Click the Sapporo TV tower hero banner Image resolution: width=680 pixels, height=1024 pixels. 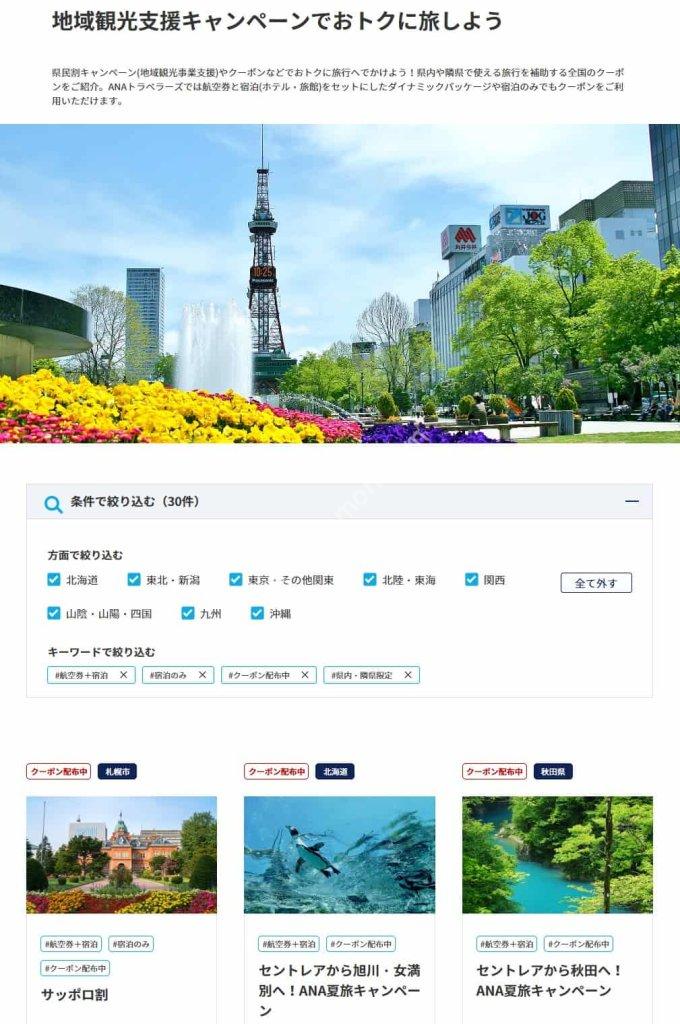tap(340, 283)
